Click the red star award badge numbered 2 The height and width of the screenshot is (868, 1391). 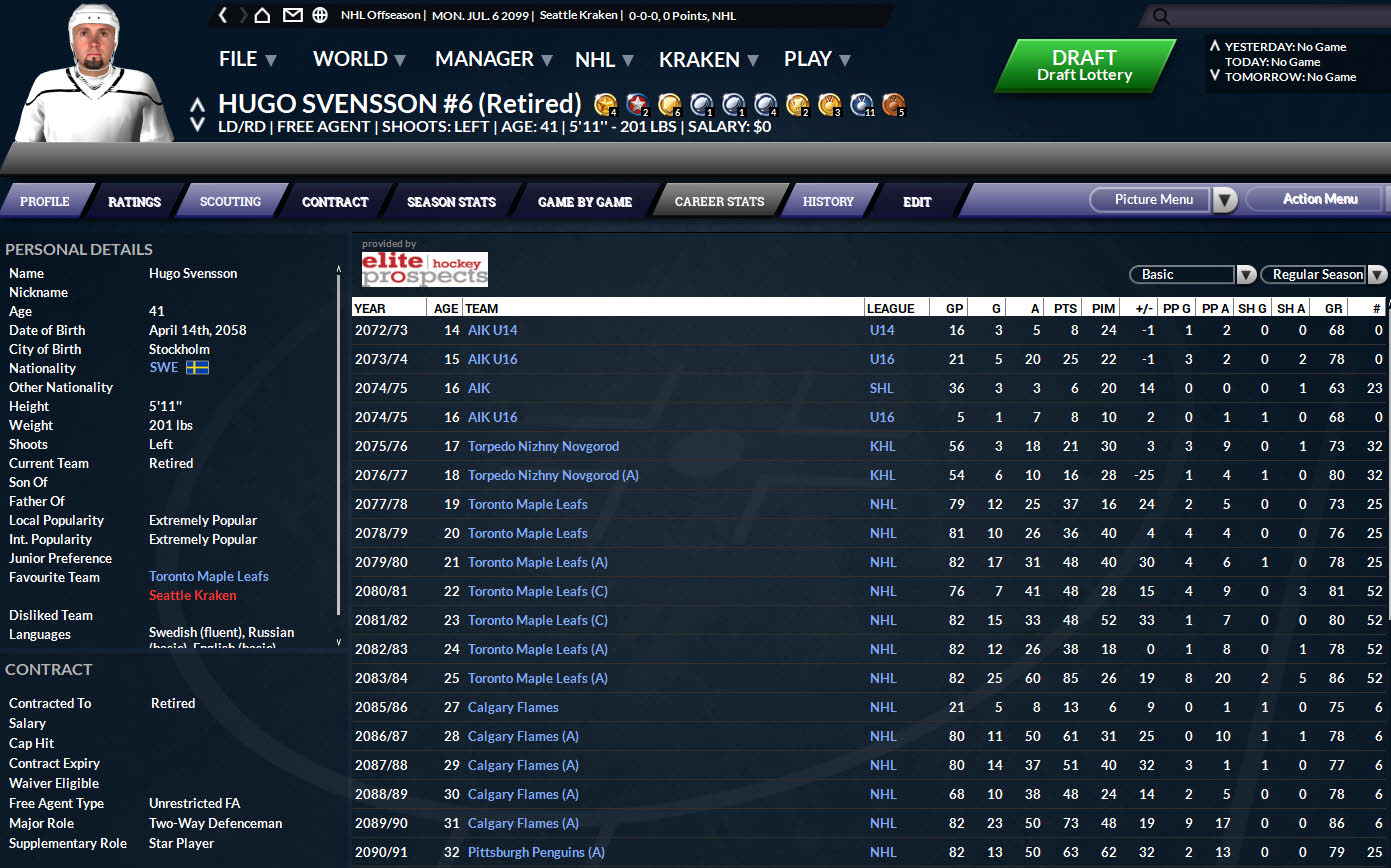click(x=637, y=103)
